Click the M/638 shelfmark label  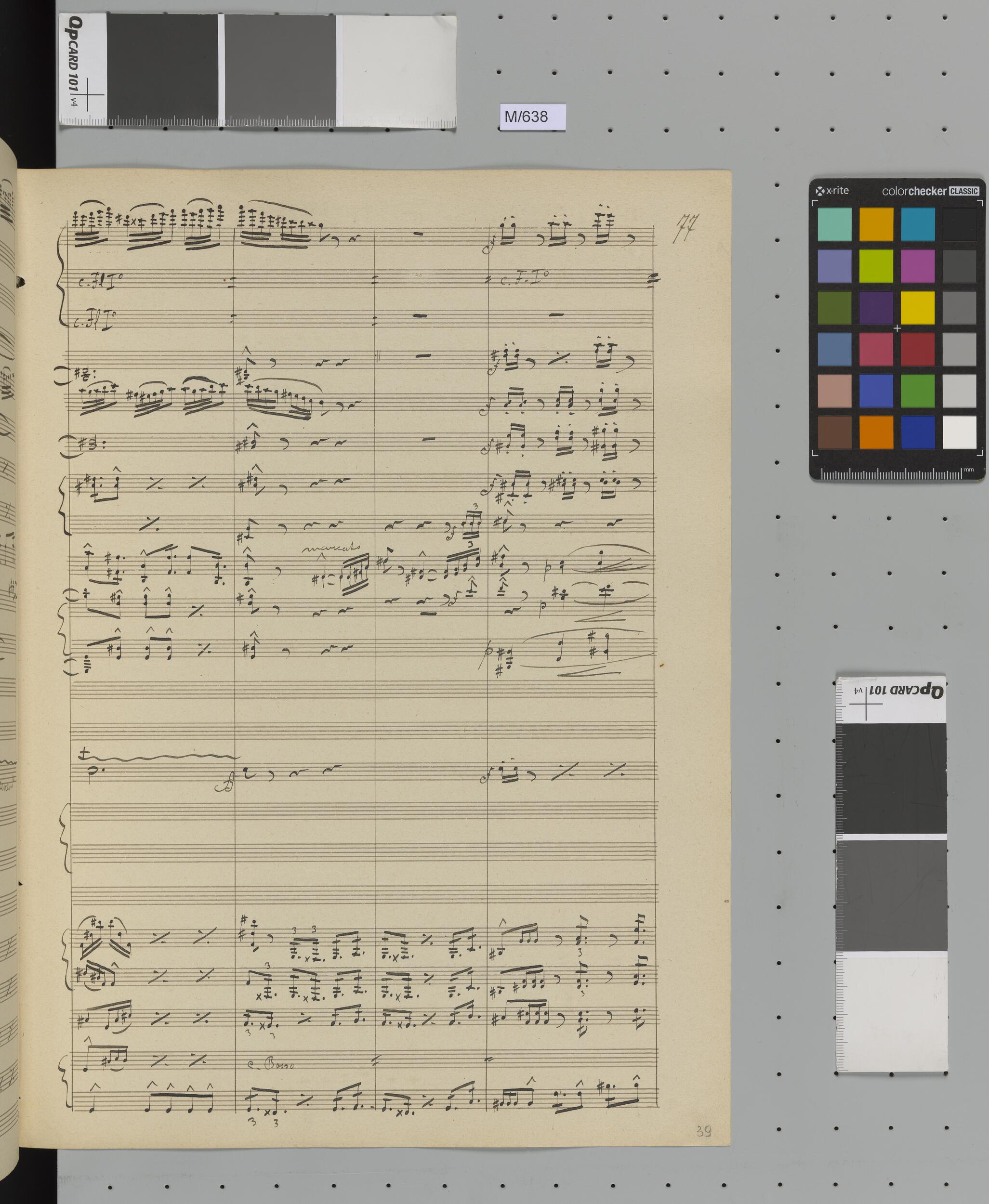click(x=526, y=117)
